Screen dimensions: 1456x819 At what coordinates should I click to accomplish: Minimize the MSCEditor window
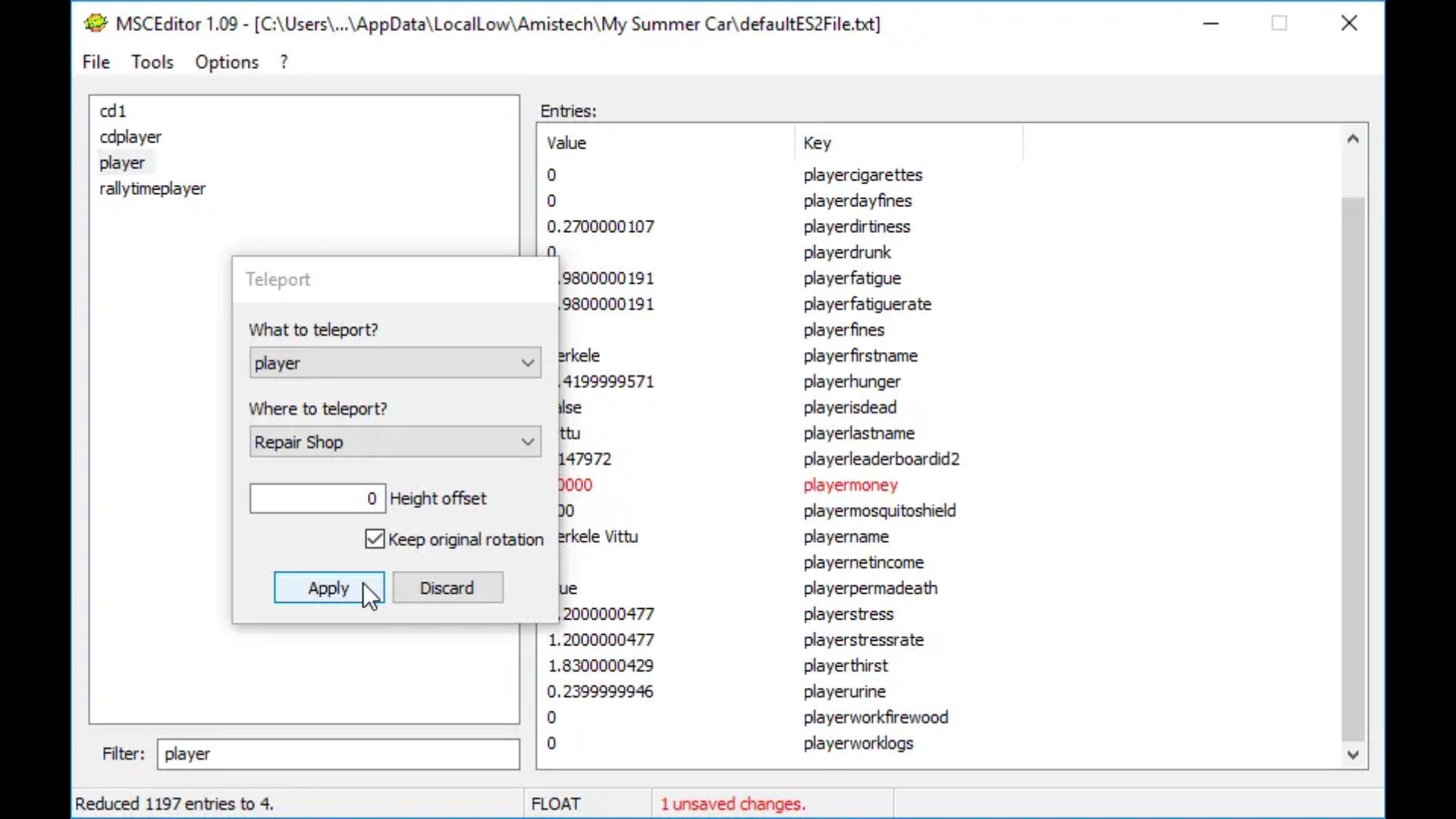tap(1211, 24)
